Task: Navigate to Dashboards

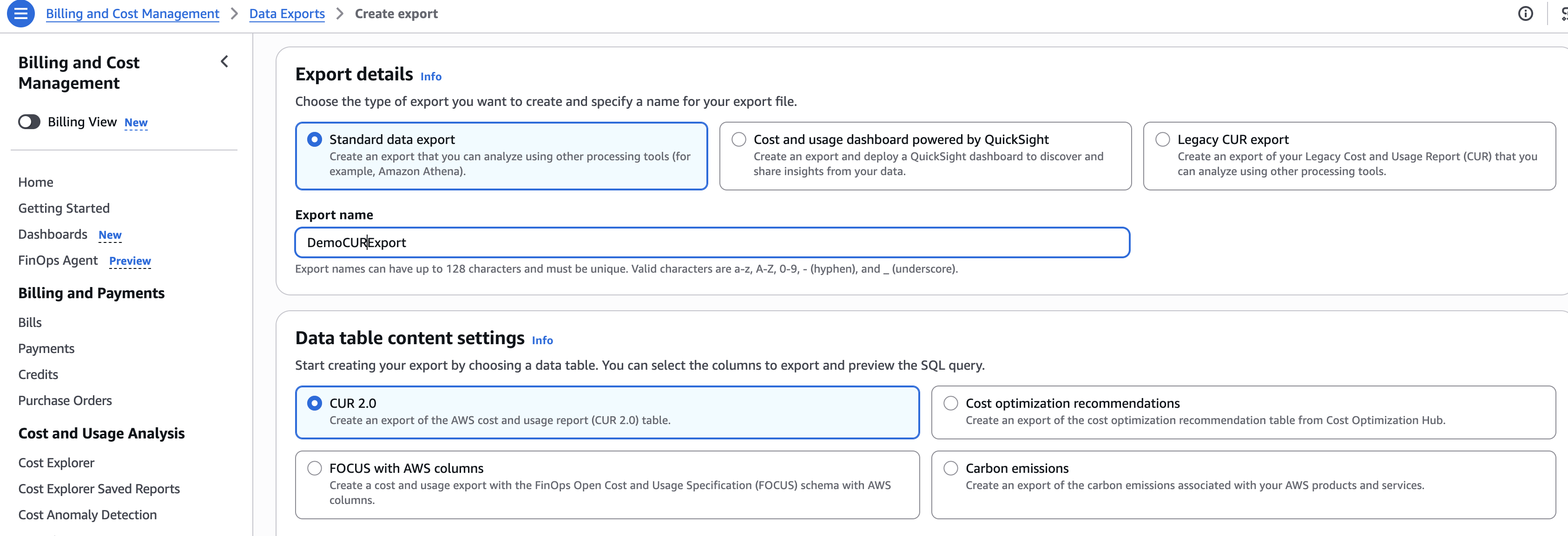Action: (x=53, y=234)
